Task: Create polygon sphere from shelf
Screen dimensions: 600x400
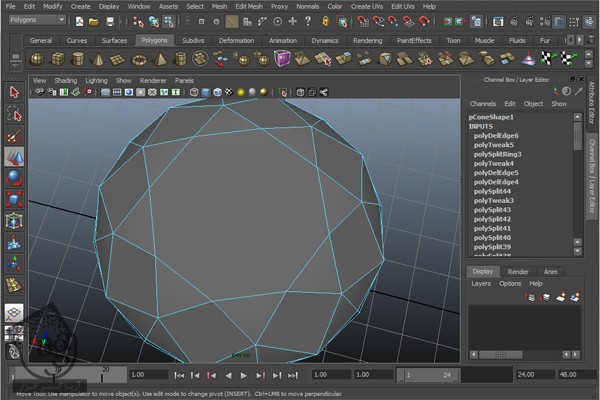Action: coord(37,59)
